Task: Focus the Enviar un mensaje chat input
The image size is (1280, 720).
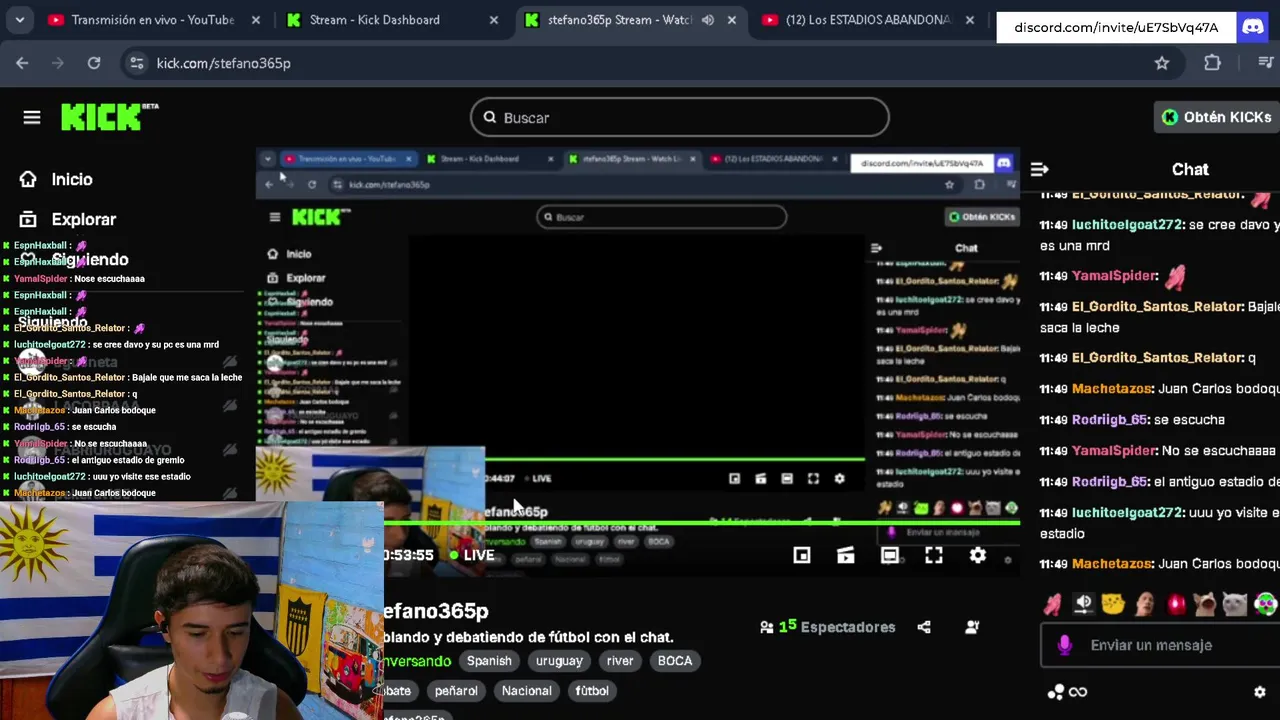Action: point(1160,645)
